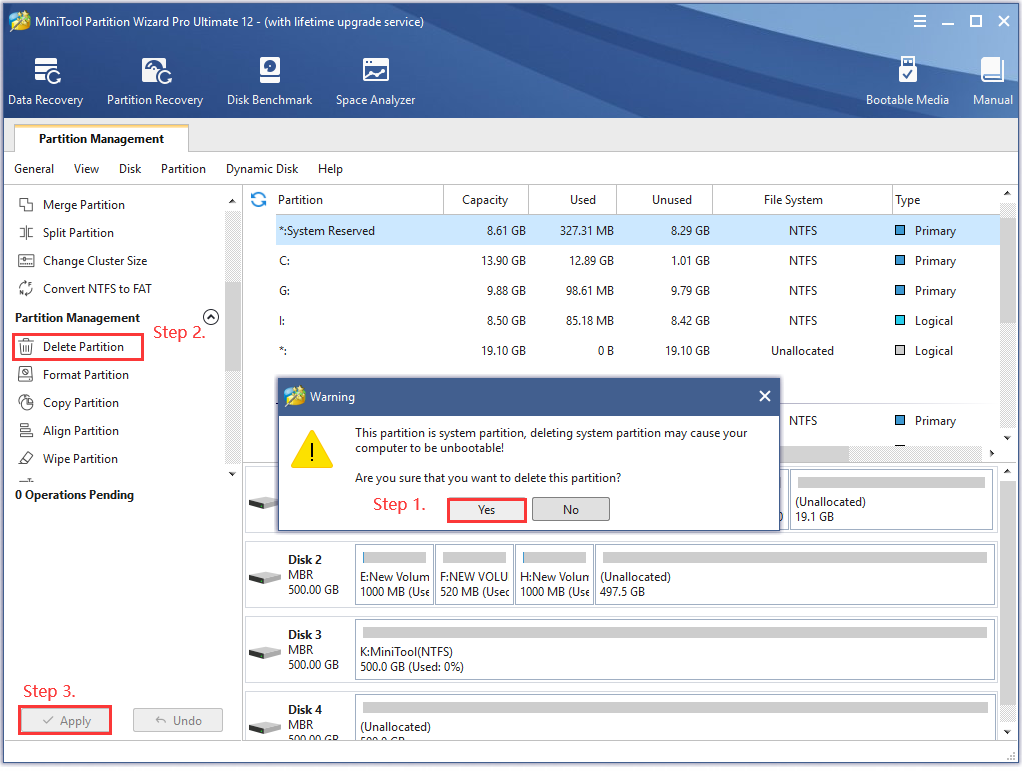Select the 19.10 GB unallocated row
This screenshot has height=771, width=1022.
point(637,352)
